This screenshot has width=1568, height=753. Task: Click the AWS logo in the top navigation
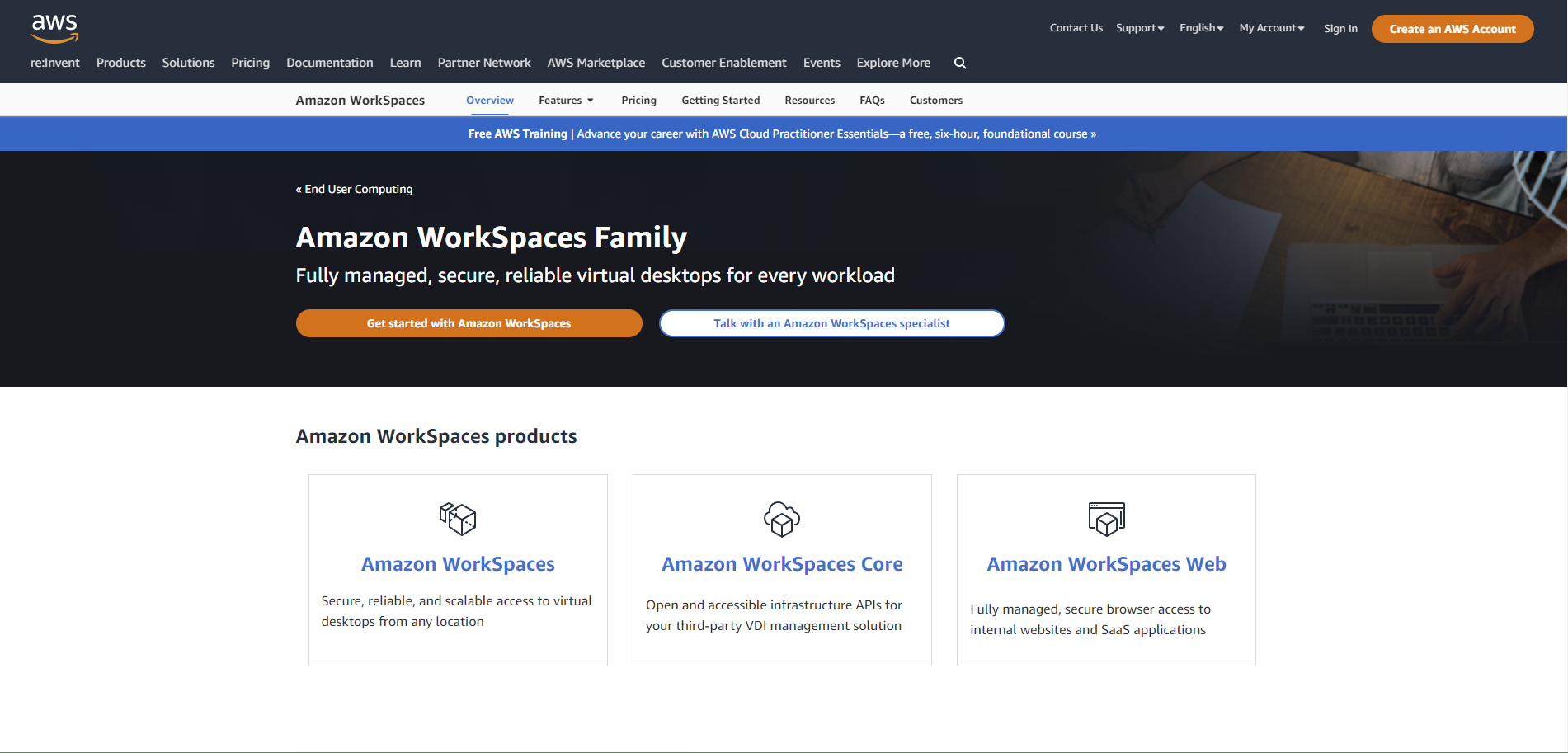54,27
